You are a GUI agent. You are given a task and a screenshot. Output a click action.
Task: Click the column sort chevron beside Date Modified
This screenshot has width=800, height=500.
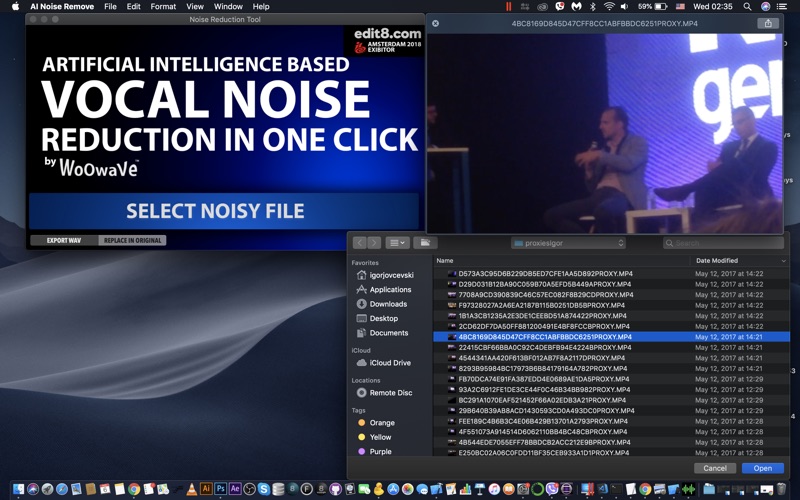[x=784, y=261]
